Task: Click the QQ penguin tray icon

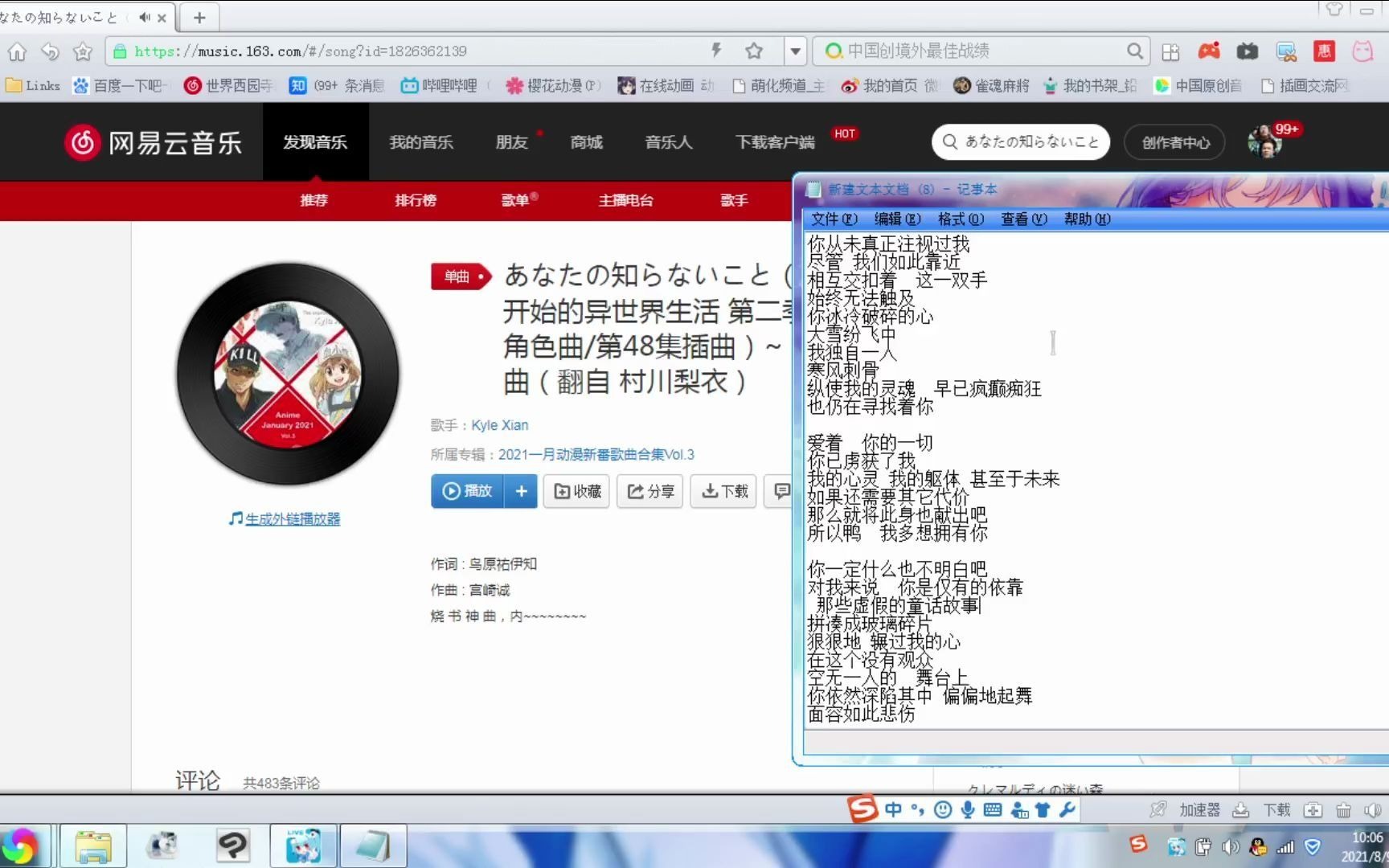Action: pos(1258,846)
